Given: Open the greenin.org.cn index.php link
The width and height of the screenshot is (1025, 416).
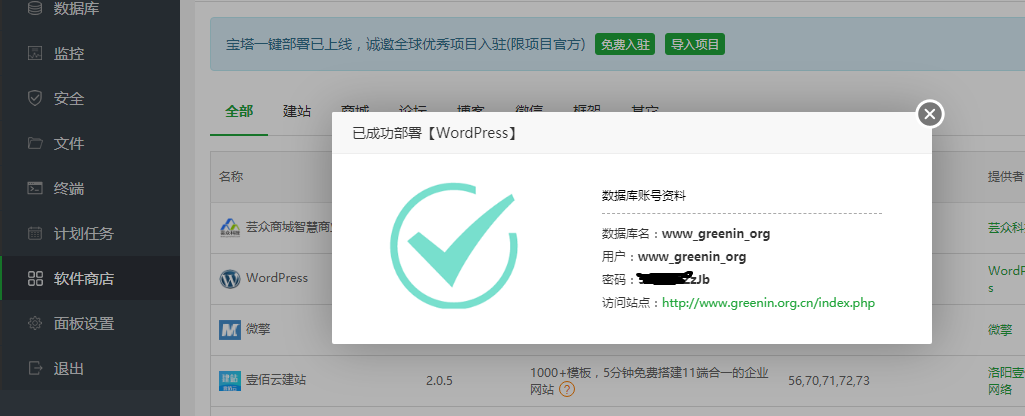Looking at the screenshot, I should click(x=768, y=303).
